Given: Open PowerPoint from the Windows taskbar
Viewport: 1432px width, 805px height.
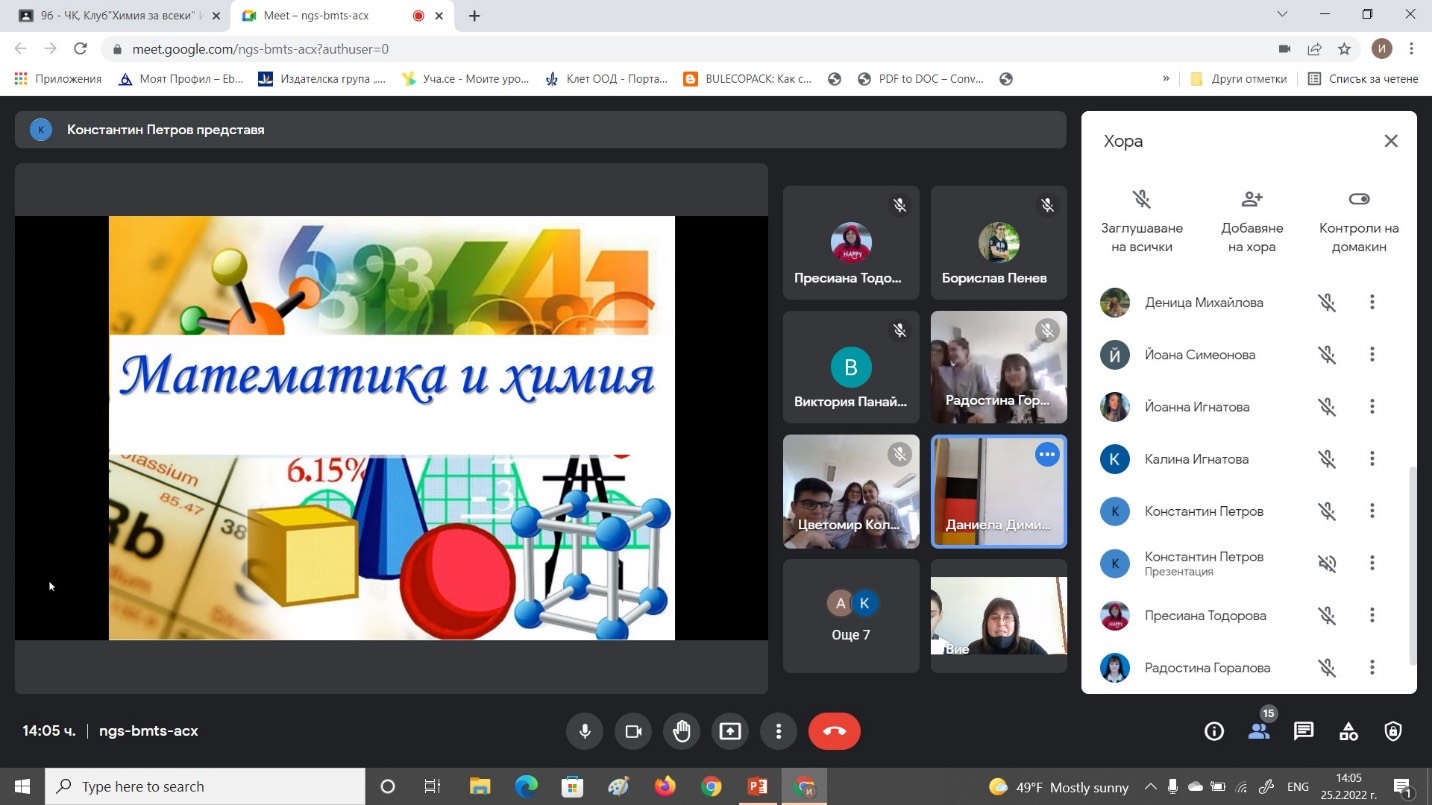Looking at the screenshot, I should click(757, 787).
